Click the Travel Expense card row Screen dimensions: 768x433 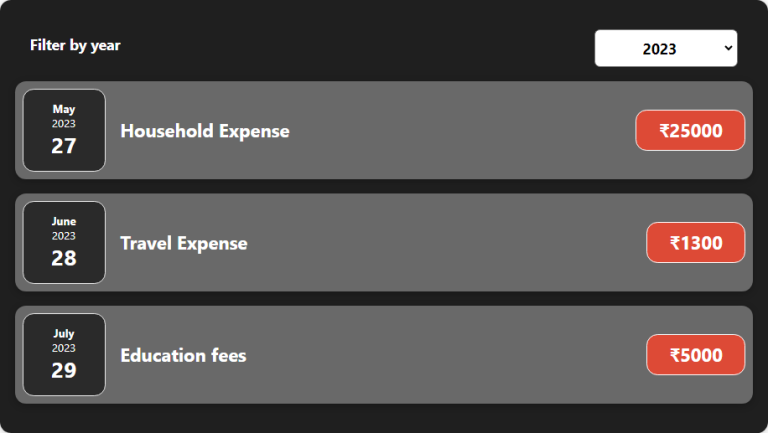[x=384, y=242]
